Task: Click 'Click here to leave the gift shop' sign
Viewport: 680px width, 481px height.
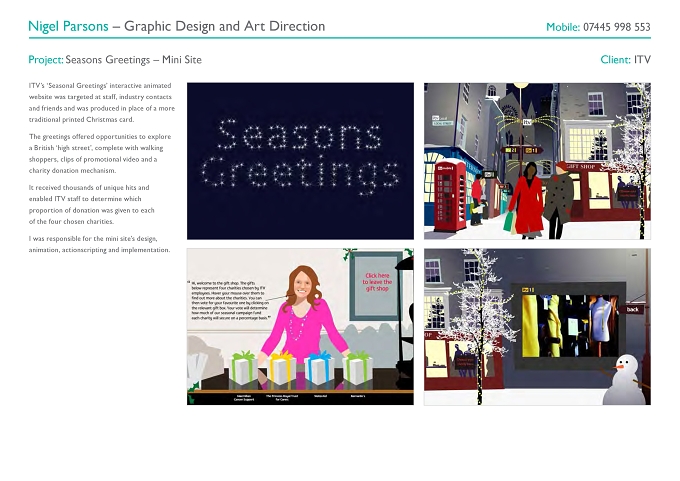Action: point(377,282)
